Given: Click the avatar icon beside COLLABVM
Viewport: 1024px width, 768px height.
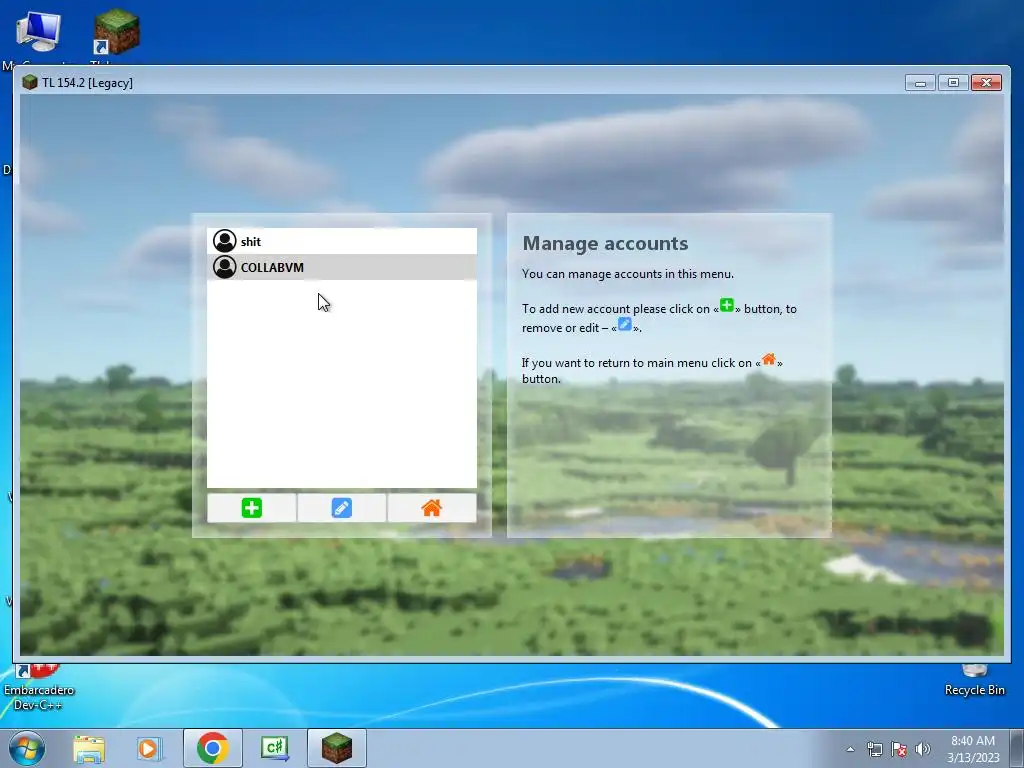Looking at the screenshot, I should click(x=225, y=267).
